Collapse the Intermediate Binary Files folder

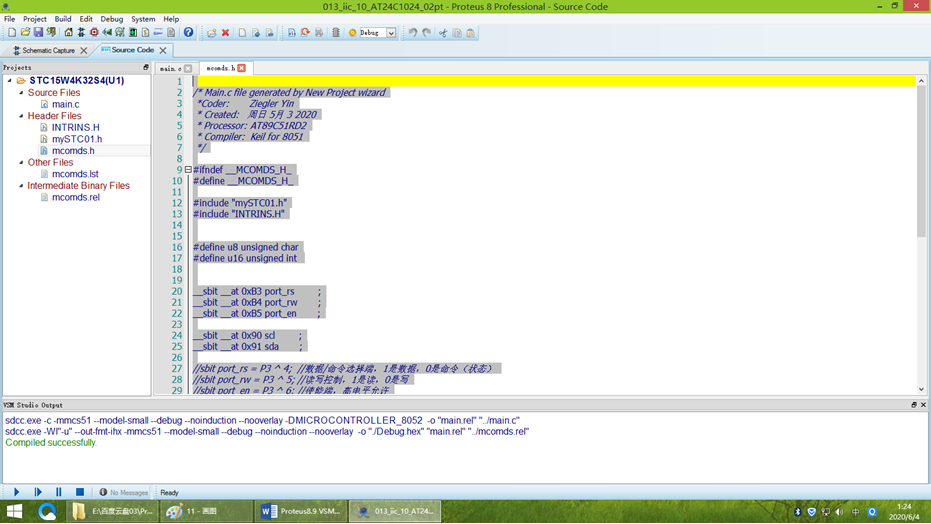[21, 185]
